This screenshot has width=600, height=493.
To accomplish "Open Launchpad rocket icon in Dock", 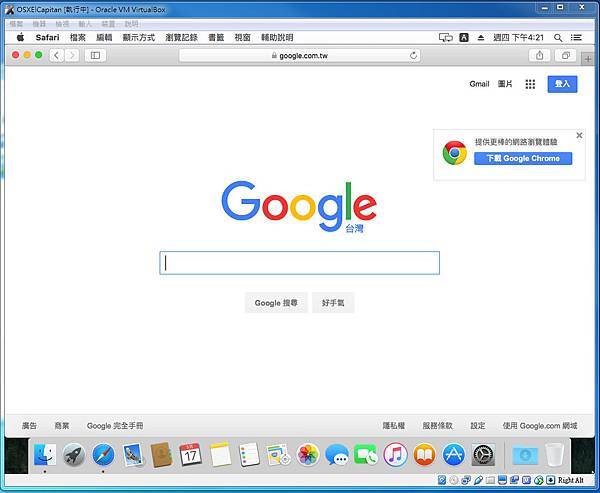I will [74, 455].
